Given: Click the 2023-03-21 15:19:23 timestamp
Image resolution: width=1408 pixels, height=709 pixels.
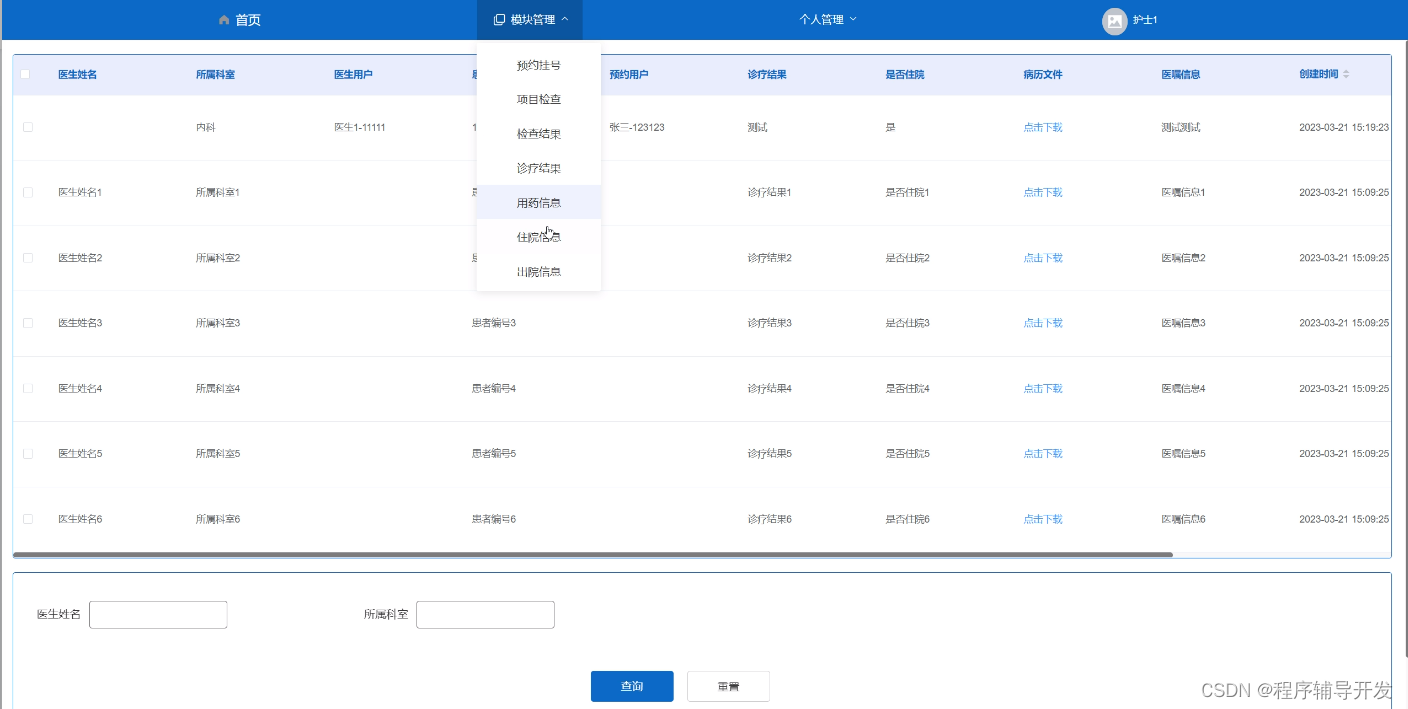Looking at the screenshot, I should pos(1344,127).
